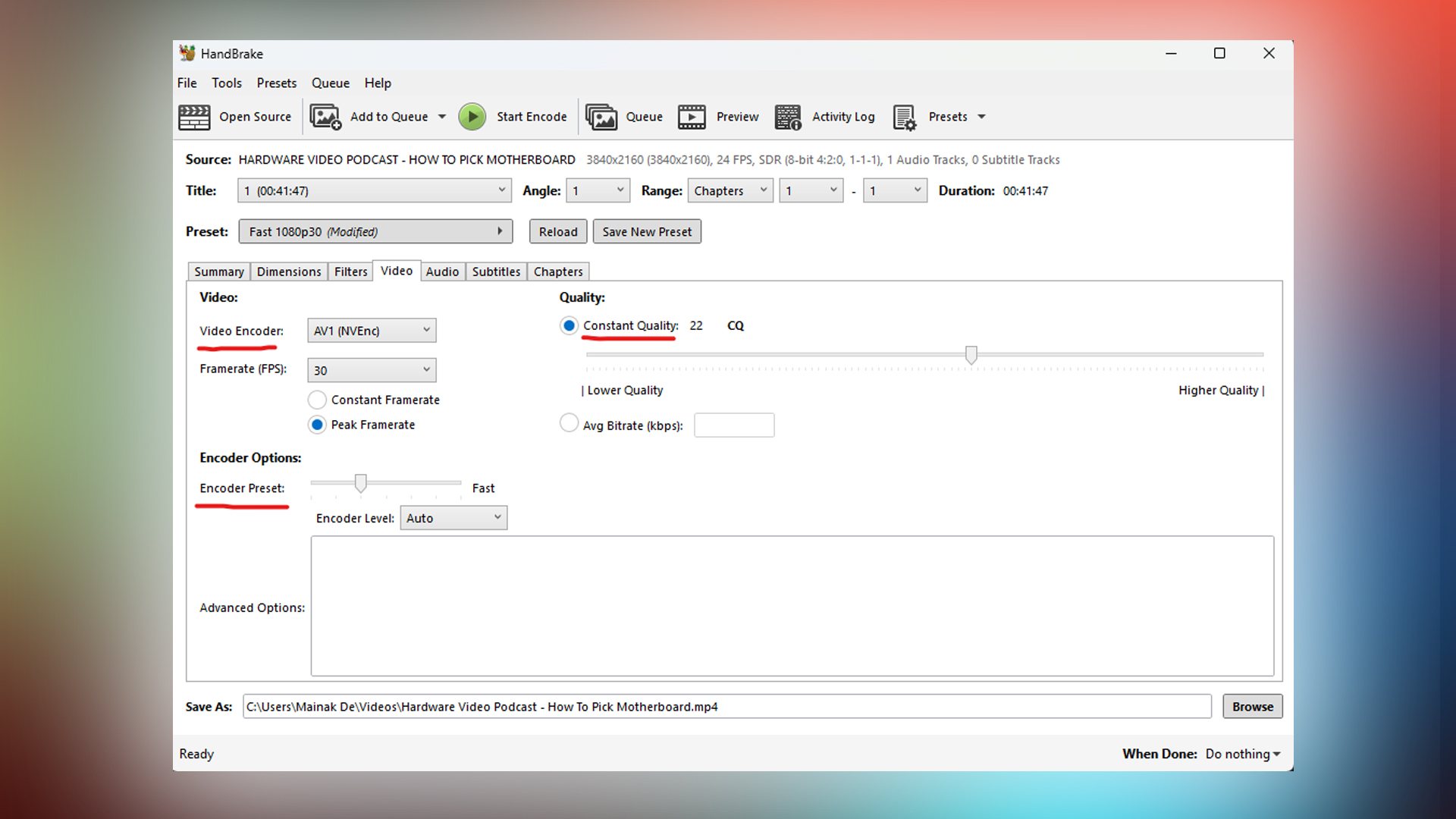
Task: Click the Advanced Options text area
Action: tap(792, 606)
